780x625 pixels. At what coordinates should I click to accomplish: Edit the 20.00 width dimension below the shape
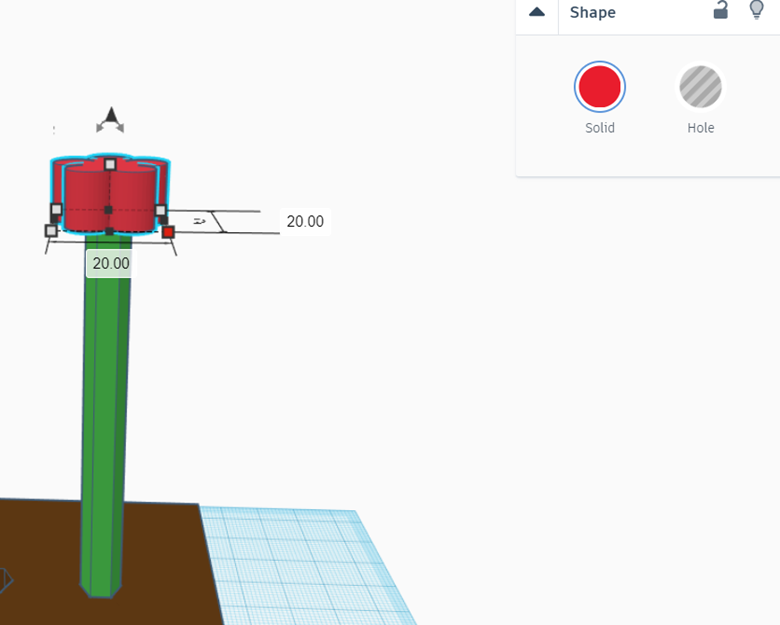(111, 263)
